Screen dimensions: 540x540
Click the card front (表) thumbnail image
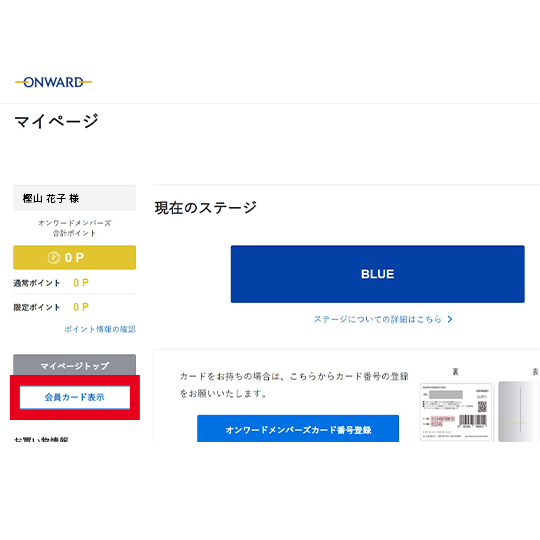tap(519, 412)
